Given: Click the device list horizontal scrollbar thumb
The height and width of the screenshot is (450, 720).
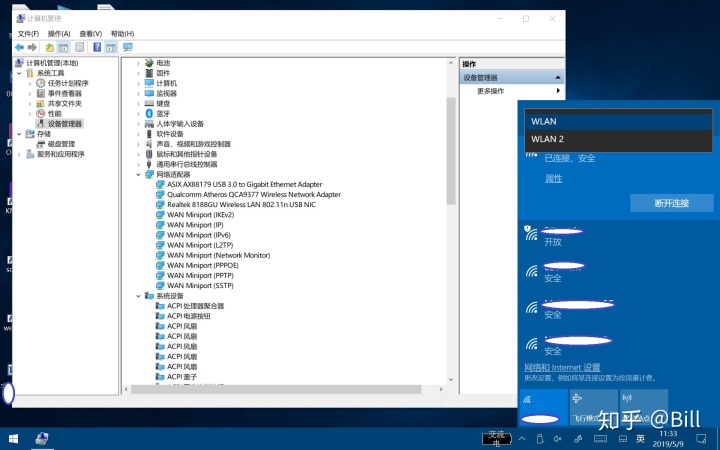Looking at the screenshot, I should 276,389.
